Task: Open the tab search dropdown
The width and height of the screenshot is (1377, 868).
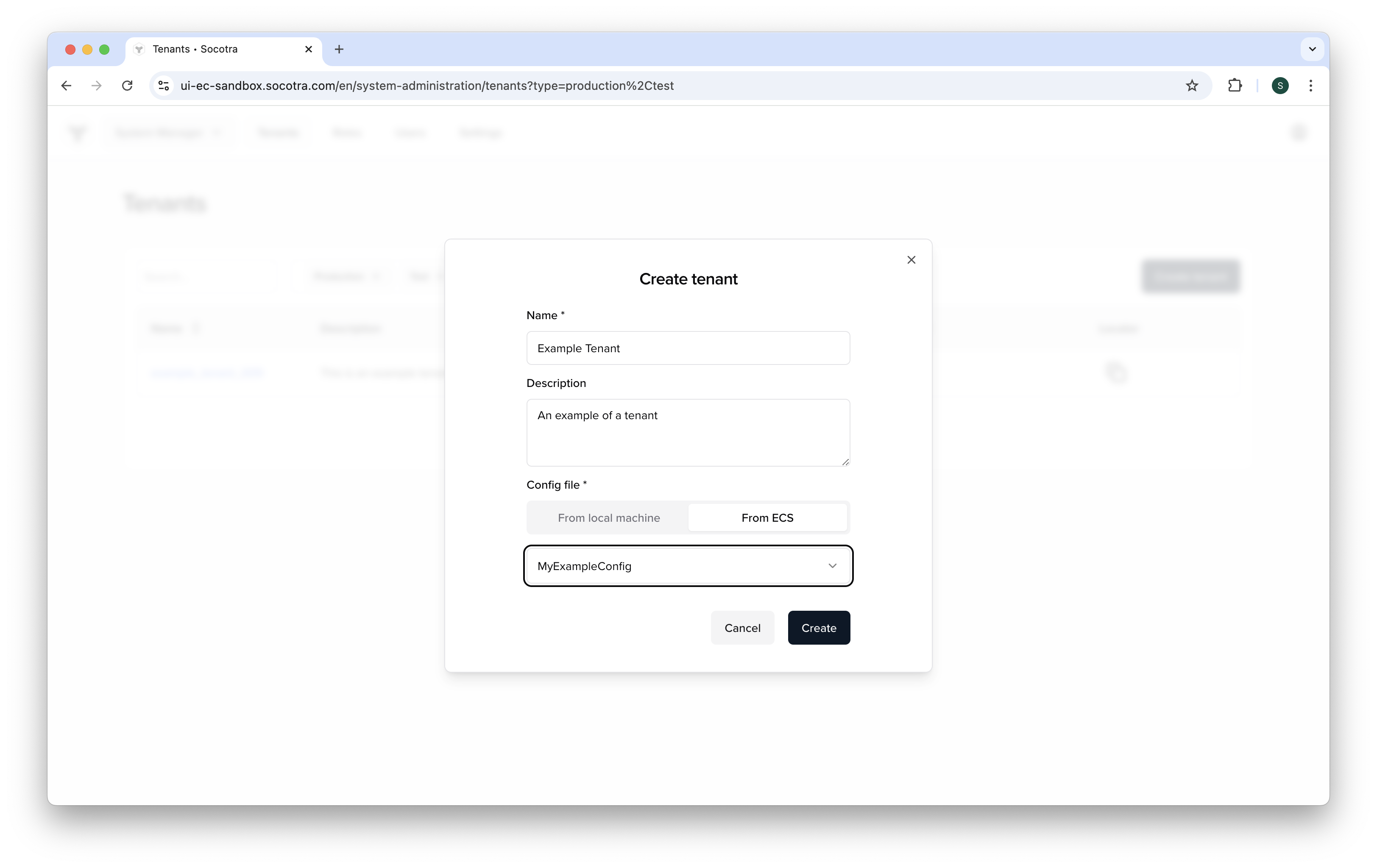Action: coord(1313,49)
